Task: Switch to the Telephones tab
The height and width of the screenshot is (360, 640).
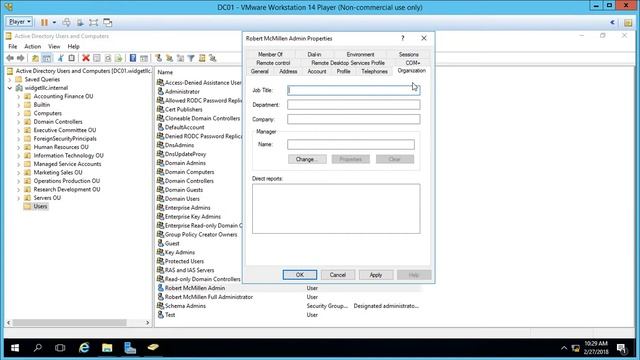Action: [x=374, y=71]
